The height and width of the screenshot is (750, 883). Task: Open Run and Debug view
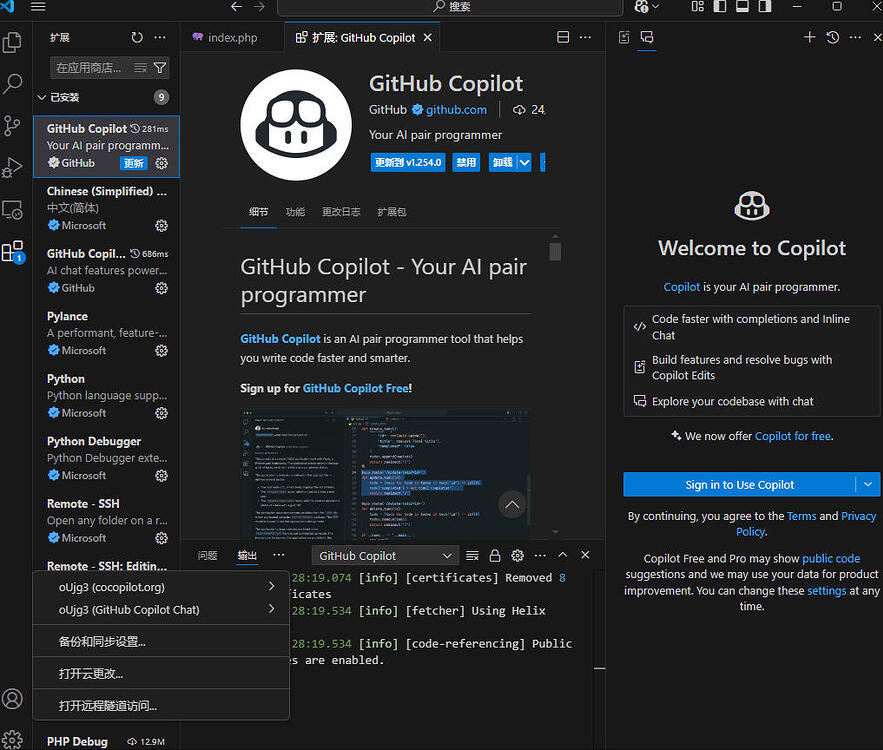pyautogui.click(x=12, y=167)
